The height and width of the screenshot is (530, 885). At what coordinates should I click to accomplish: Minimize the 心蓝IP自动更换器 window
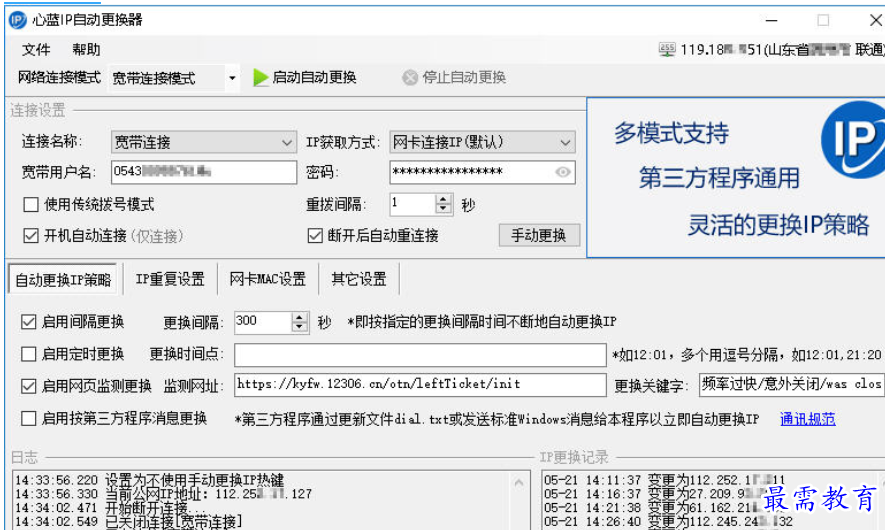[x=772, y=20]
